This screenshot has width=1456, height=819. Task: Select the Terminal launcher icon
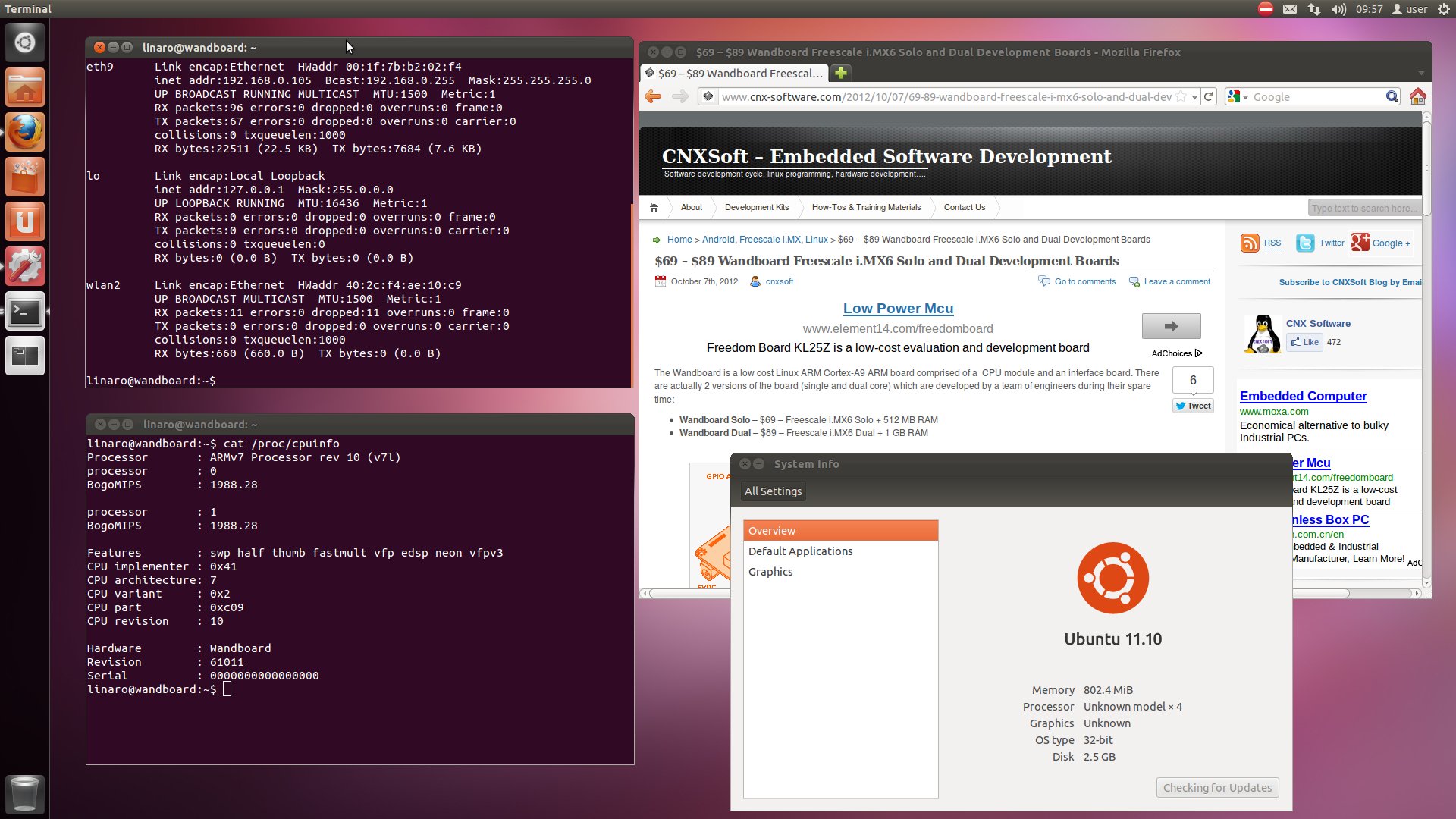pyautogui.click(x=25, y=311)
